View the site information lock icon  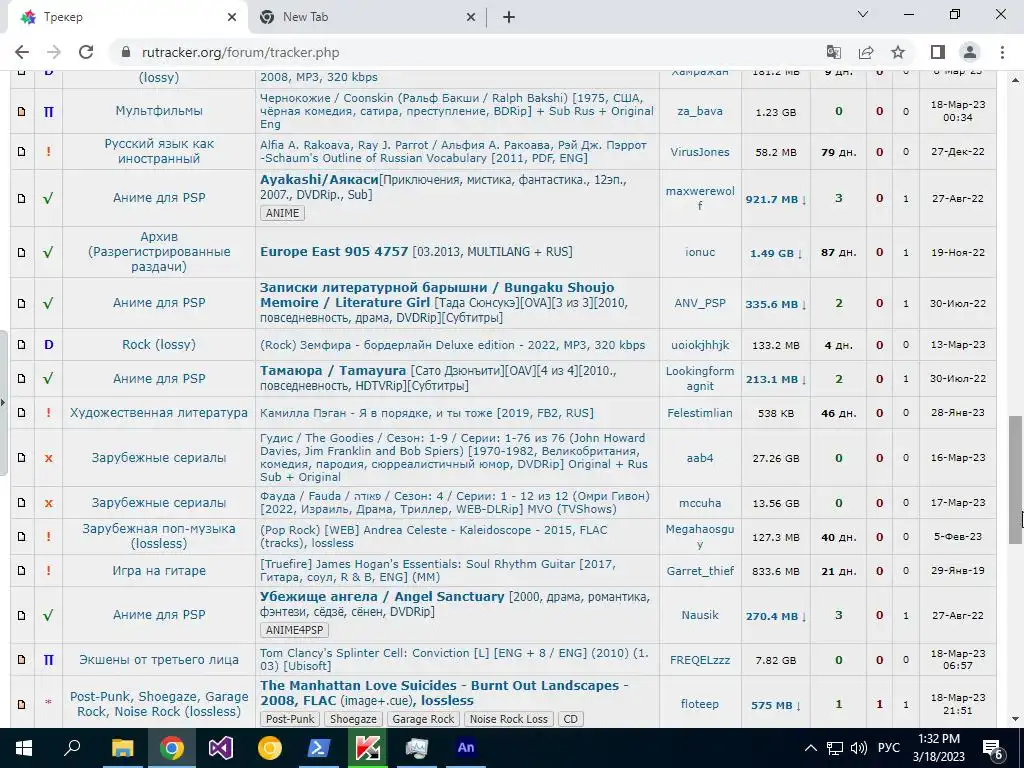coord(125,52)
